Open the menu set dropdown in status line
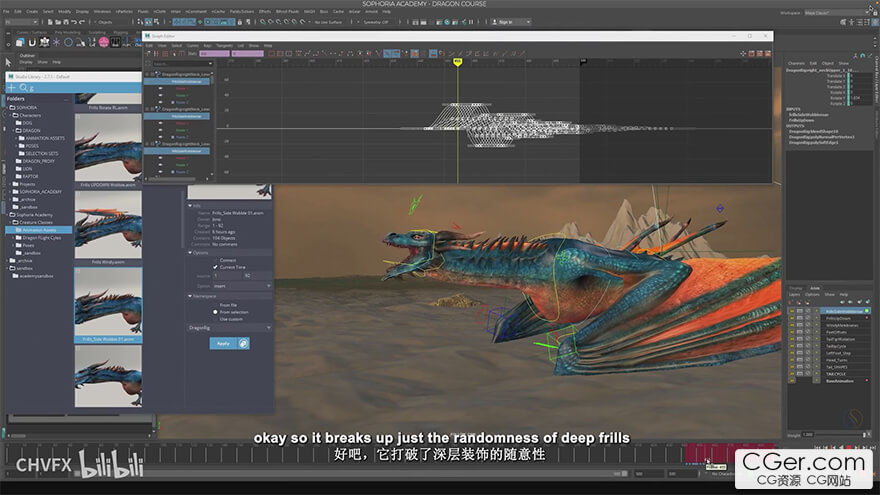 [21, 22]
